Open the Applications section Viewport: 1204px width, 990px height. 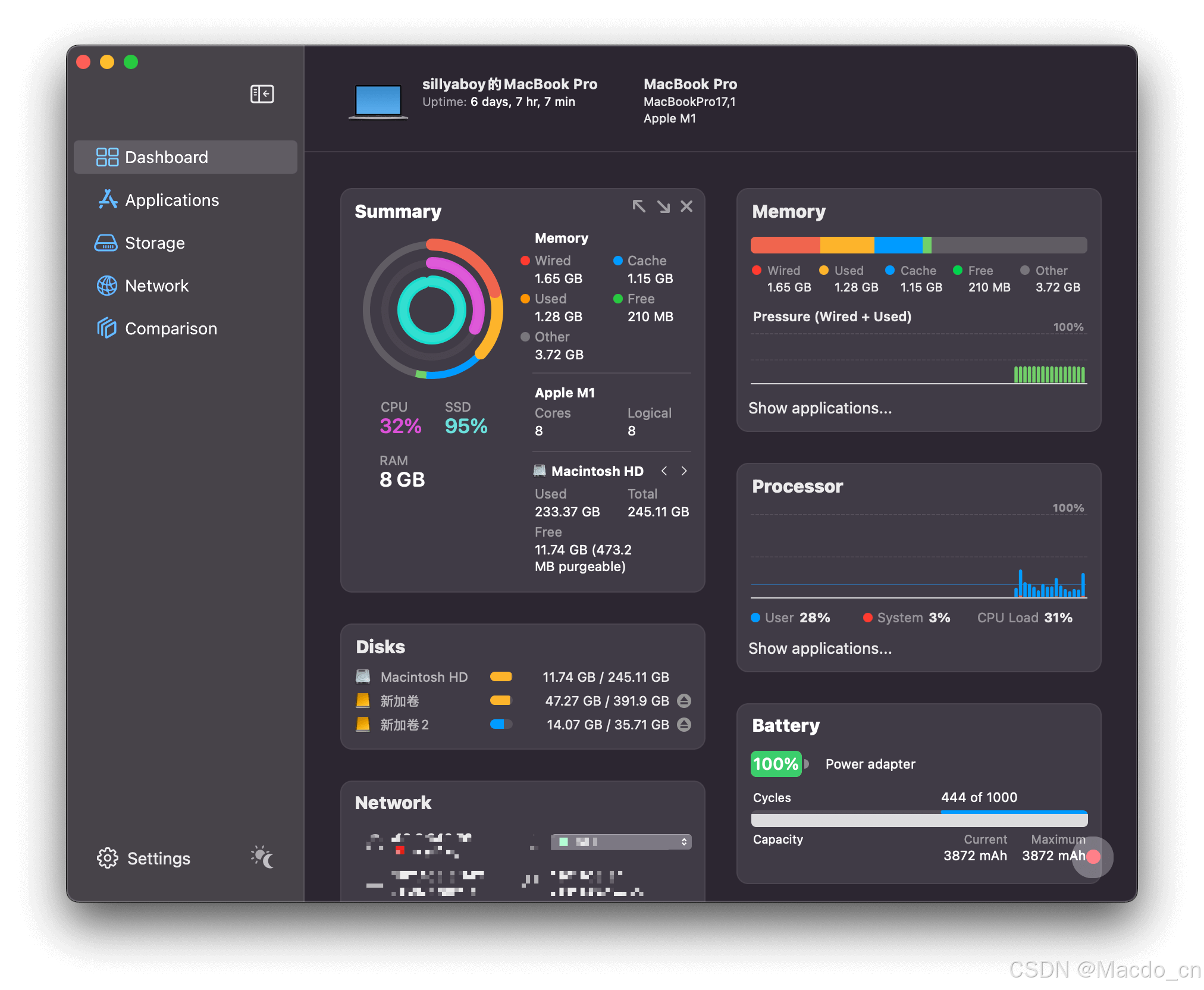(x=185, y=200)
